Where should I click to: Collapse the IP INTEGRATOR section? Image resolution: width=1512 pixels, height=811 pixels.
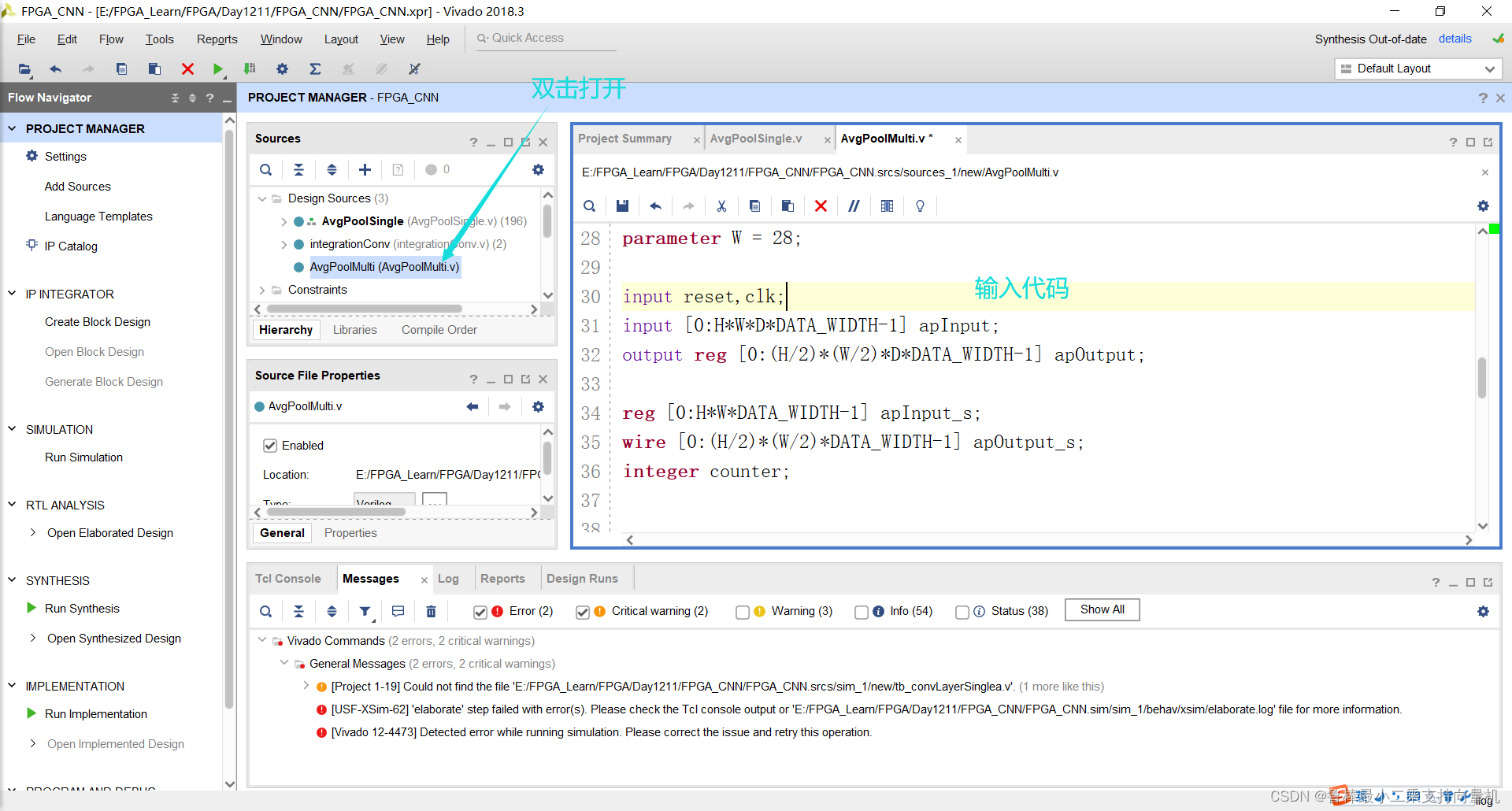coord(12,294)
